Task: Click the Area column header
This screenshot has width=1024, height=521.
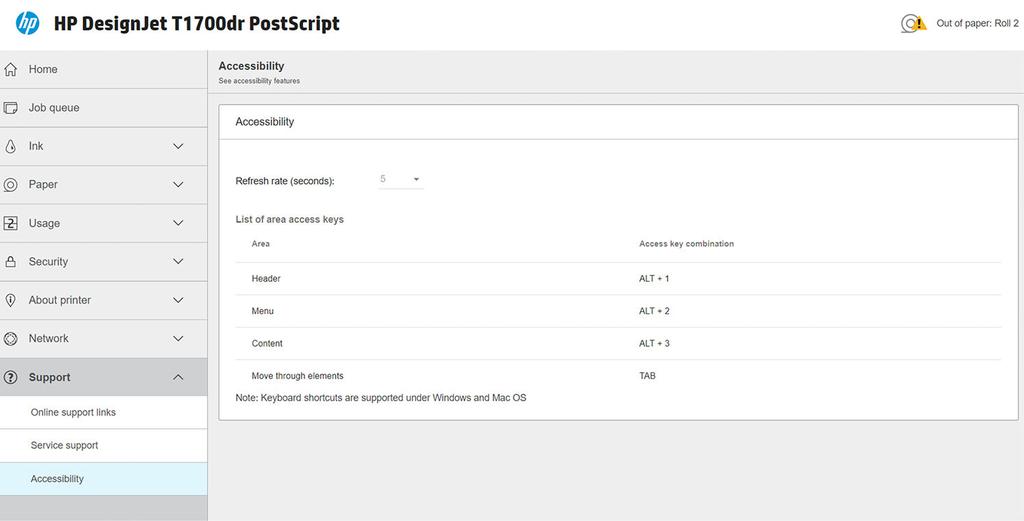Action: [261, 244]
